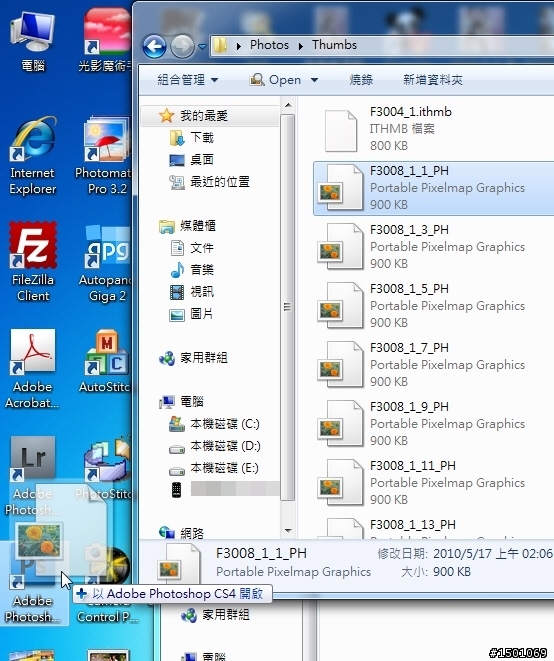Click 修改日期 value in details pane

click(x=492, y=554)
